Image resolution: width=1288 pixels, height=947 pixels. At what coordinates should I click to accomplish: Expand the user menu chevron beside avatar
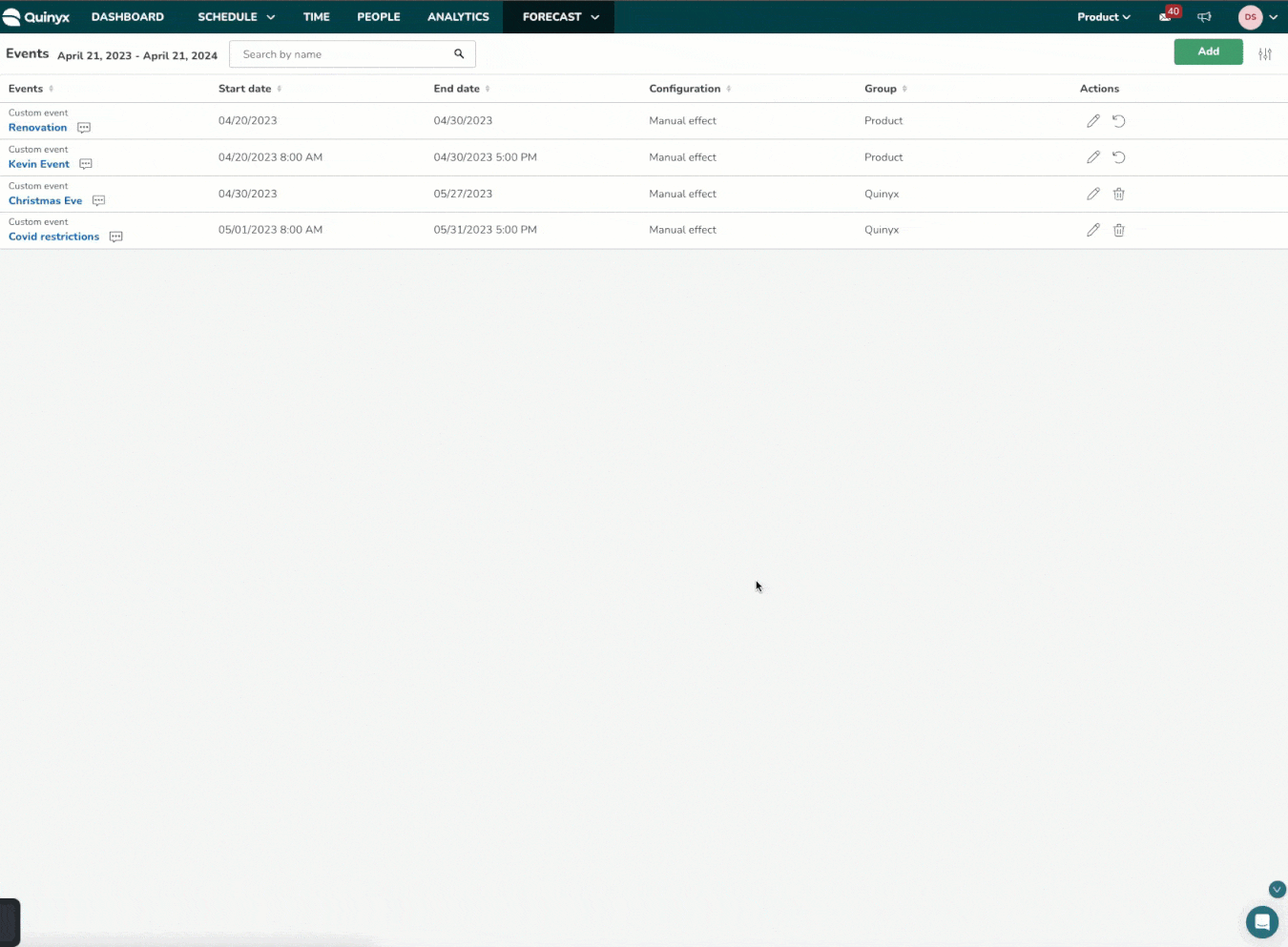1274,17
